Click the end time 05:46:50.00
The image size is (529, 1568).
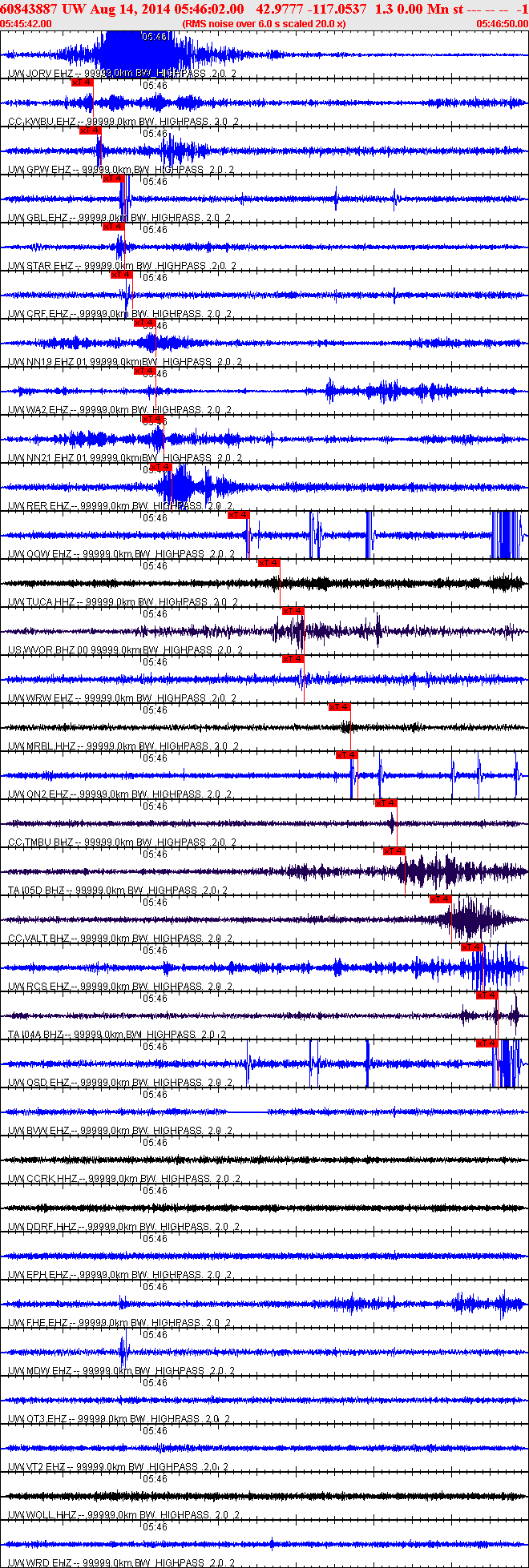503,24
